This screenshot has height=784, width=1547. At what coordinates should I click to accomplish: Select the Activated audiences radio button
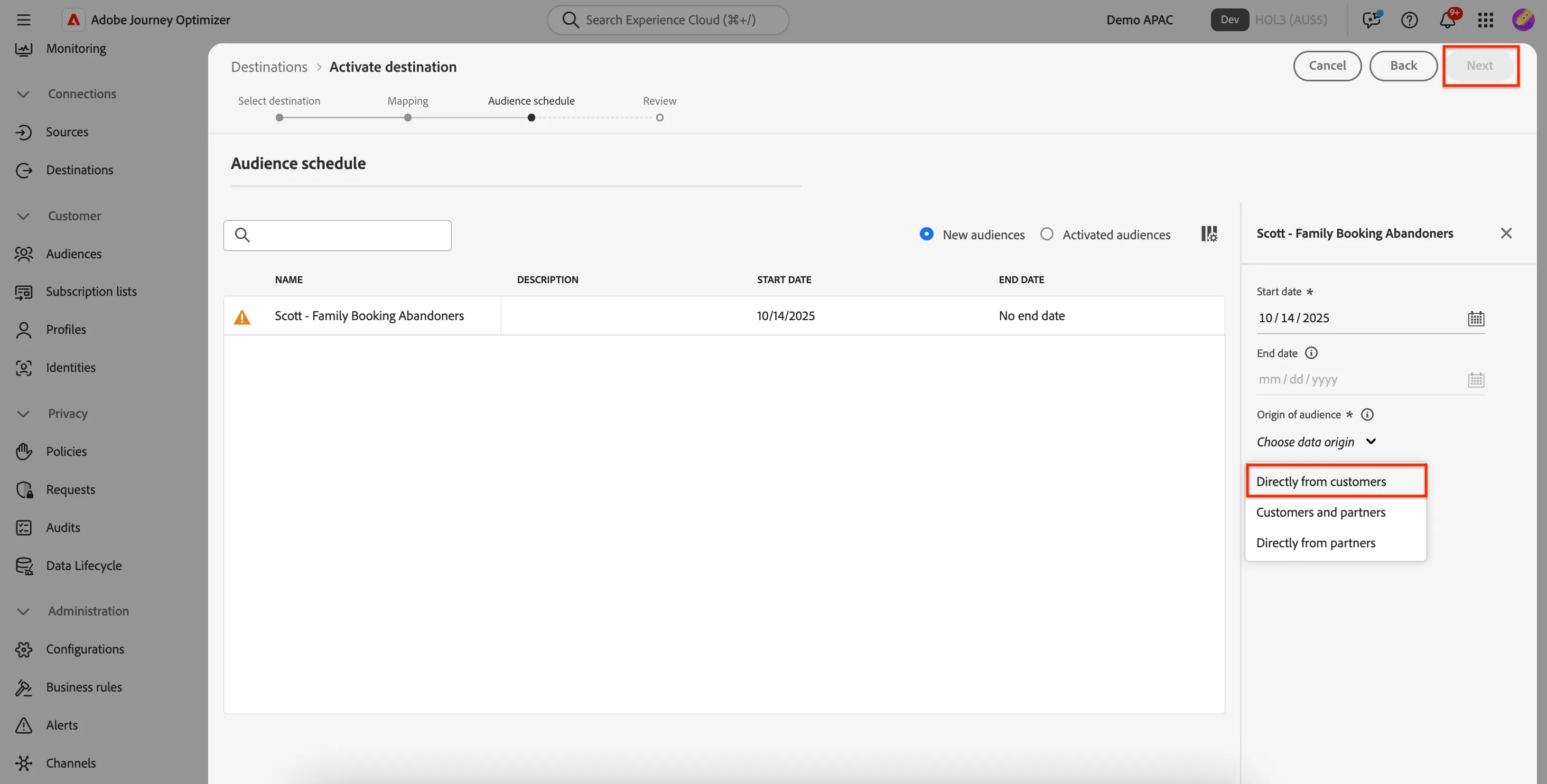(x=1046, y=234)
